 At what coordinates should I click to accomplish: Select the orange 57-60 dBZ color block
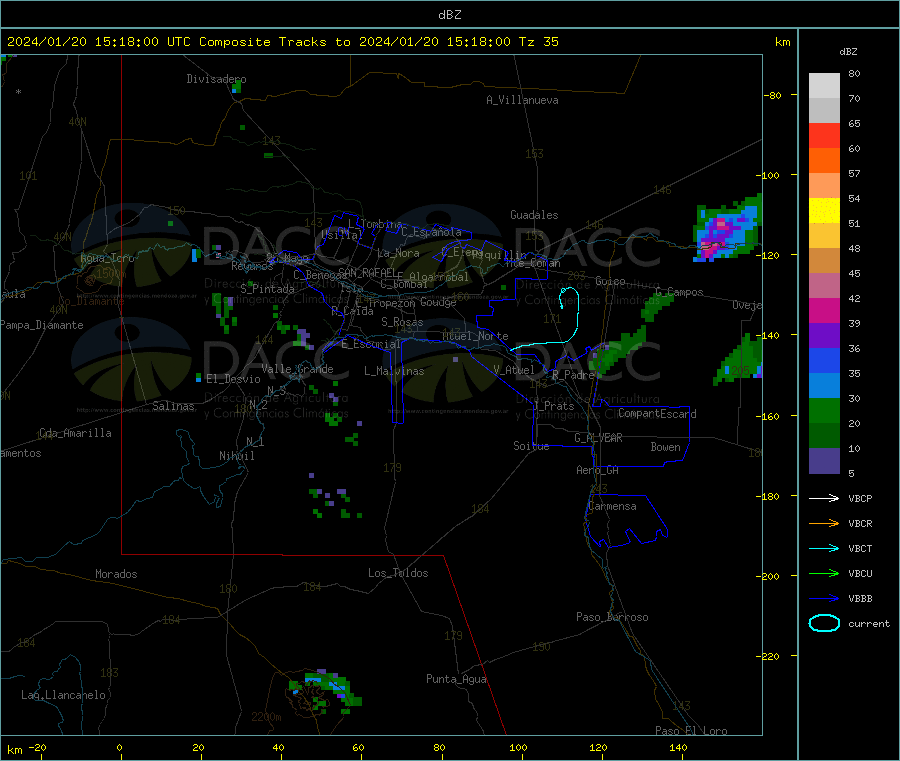tap(824, 161)
